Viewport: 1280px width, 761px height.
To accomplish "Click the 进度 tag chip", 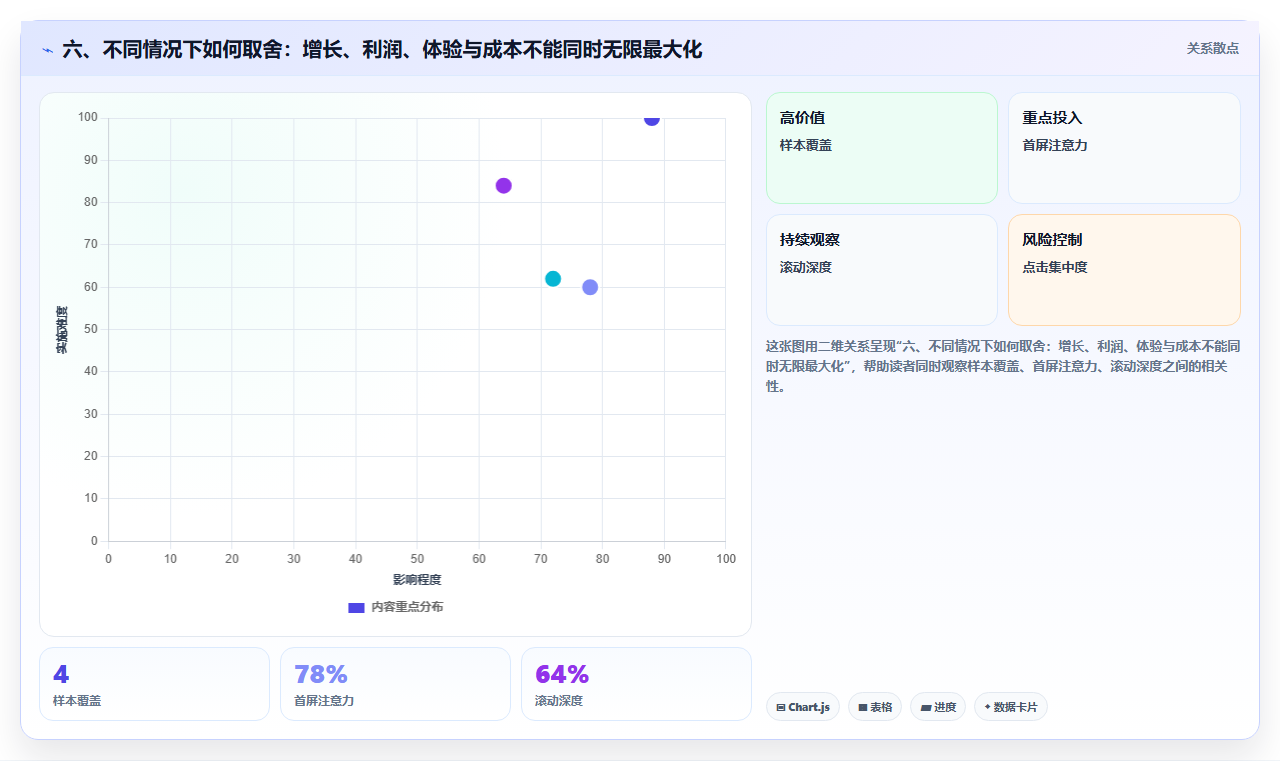I will (x=938, y=707).
